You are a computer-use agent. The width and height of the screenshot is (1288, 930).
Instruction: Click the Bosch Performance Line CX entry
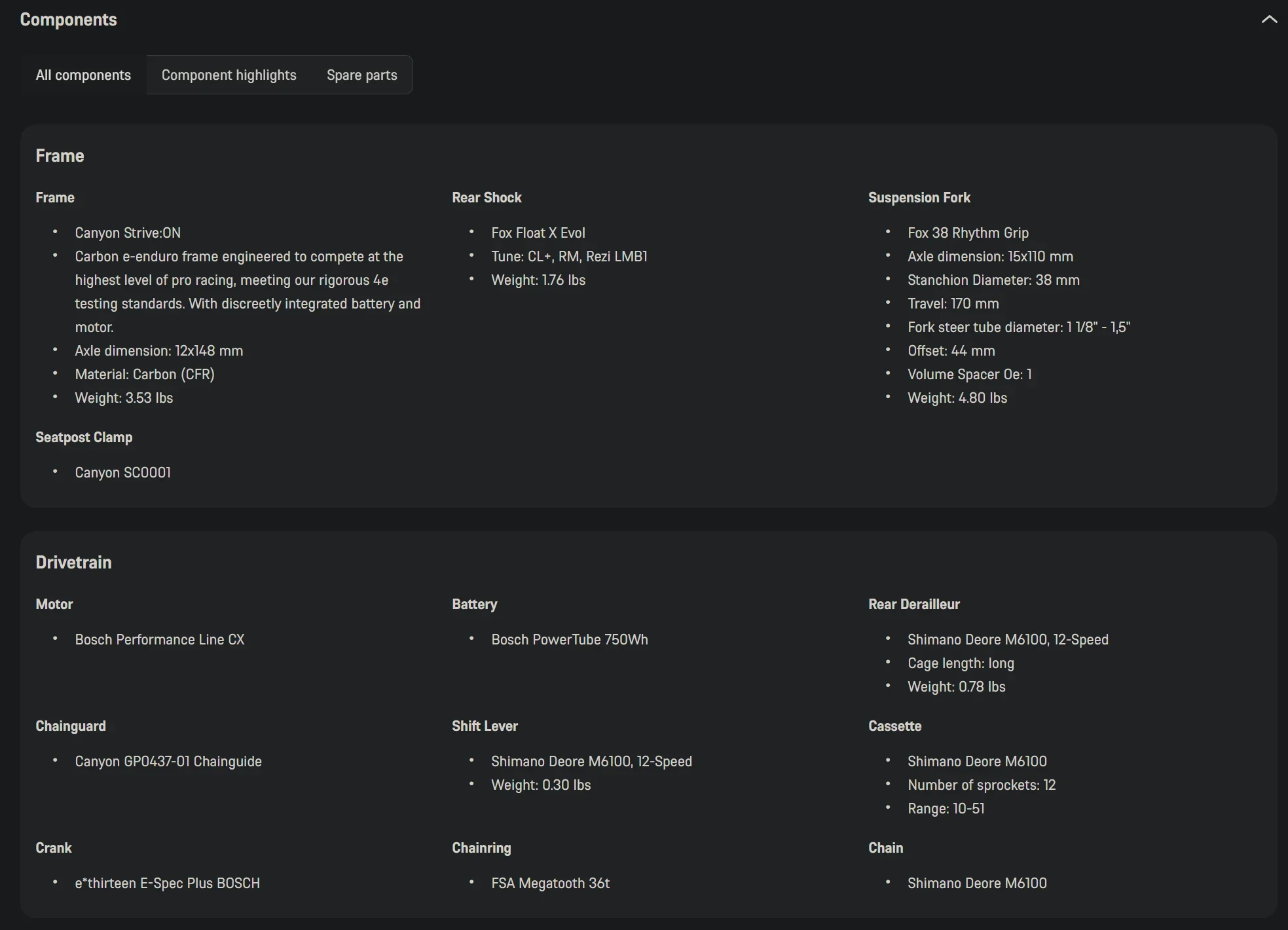pos(160,640)
